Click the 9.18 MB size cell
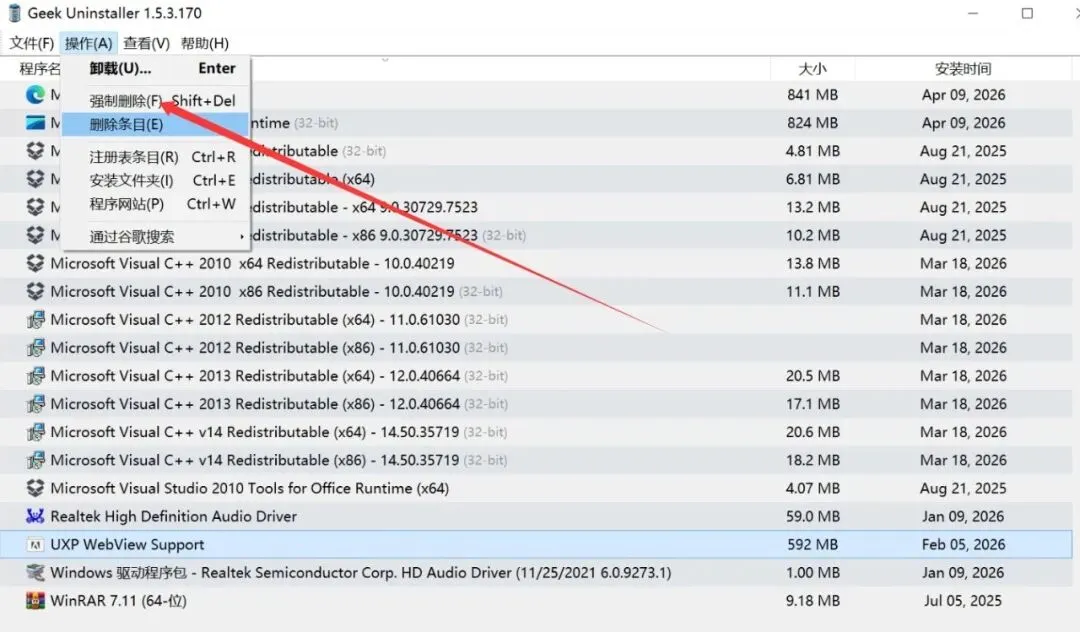 [812, 601]
